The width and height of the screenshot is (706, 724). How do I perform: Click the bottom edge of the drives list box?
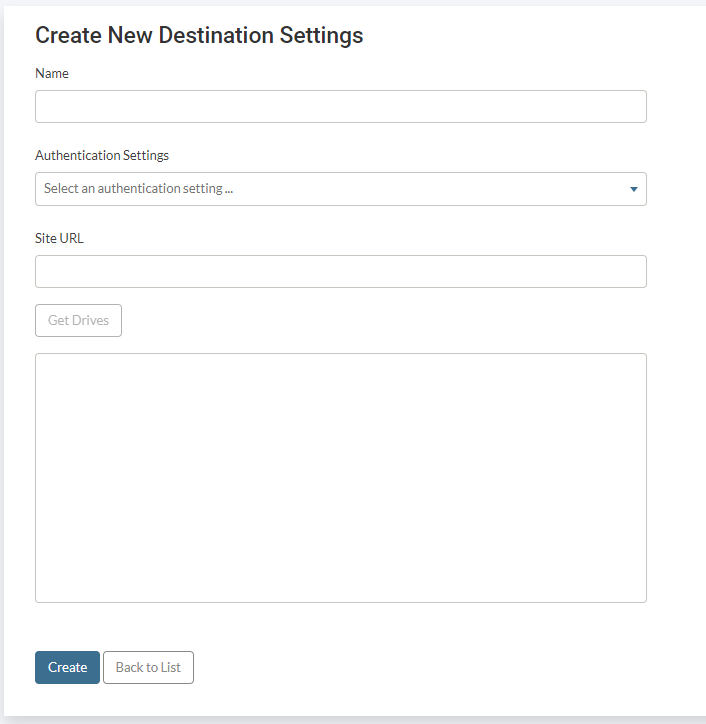pyautogui.click(x=340, y=600)
